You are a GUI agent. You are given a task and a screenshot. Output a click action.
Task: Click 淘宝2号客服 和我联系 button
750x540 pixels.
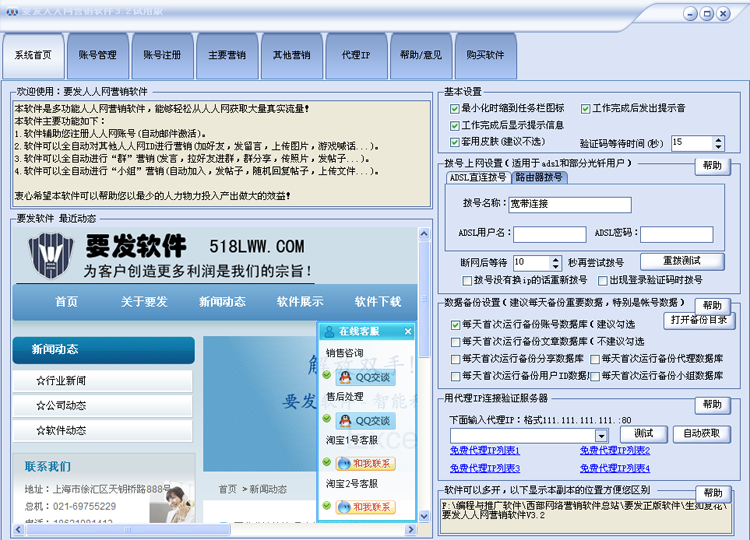point(365,507)
